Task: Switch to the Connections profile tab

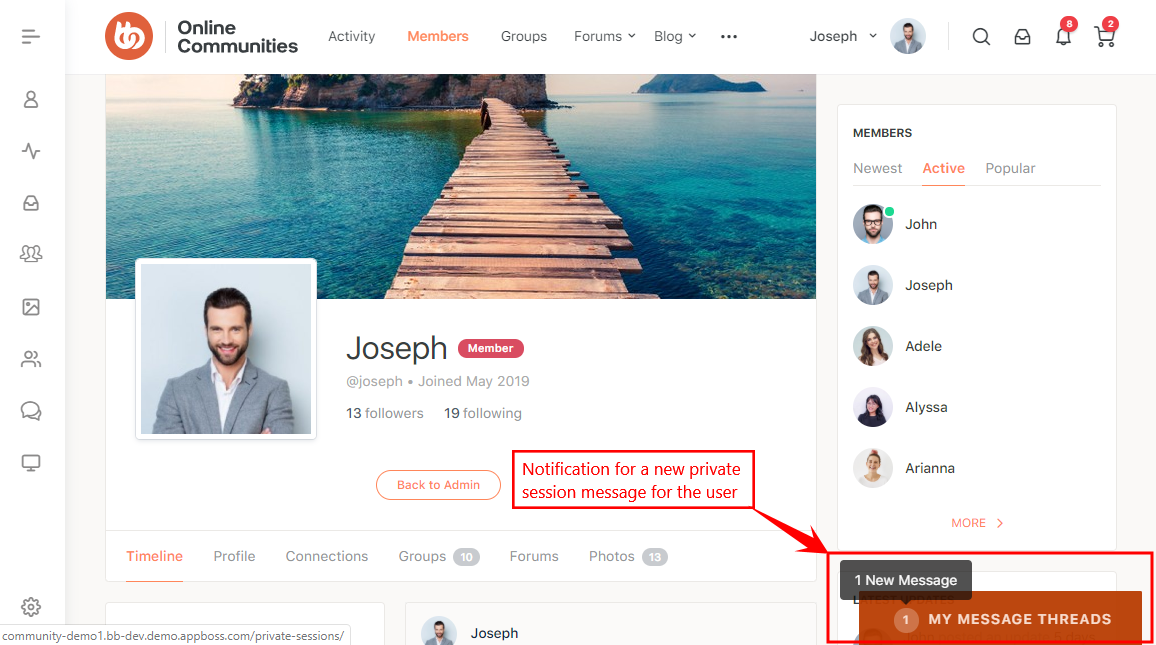Action: click(x=327, y=556)
